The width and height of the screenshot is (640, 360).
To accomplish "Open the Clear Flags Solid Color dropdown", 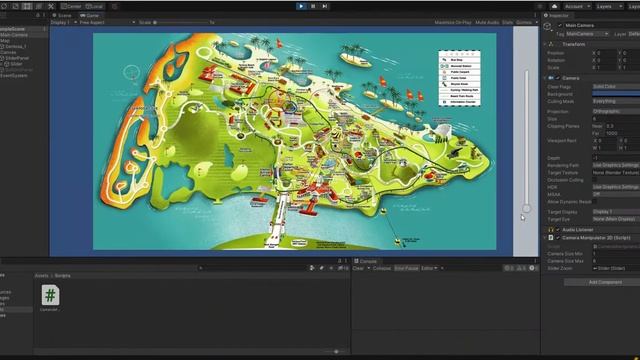I will [616, 87].
